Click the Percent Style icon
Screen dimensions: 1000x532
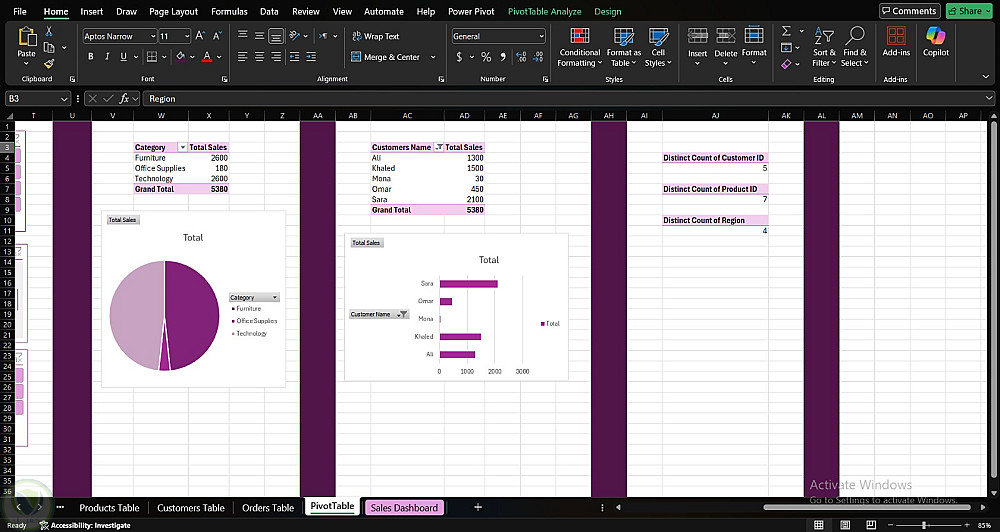pos(486,57)
